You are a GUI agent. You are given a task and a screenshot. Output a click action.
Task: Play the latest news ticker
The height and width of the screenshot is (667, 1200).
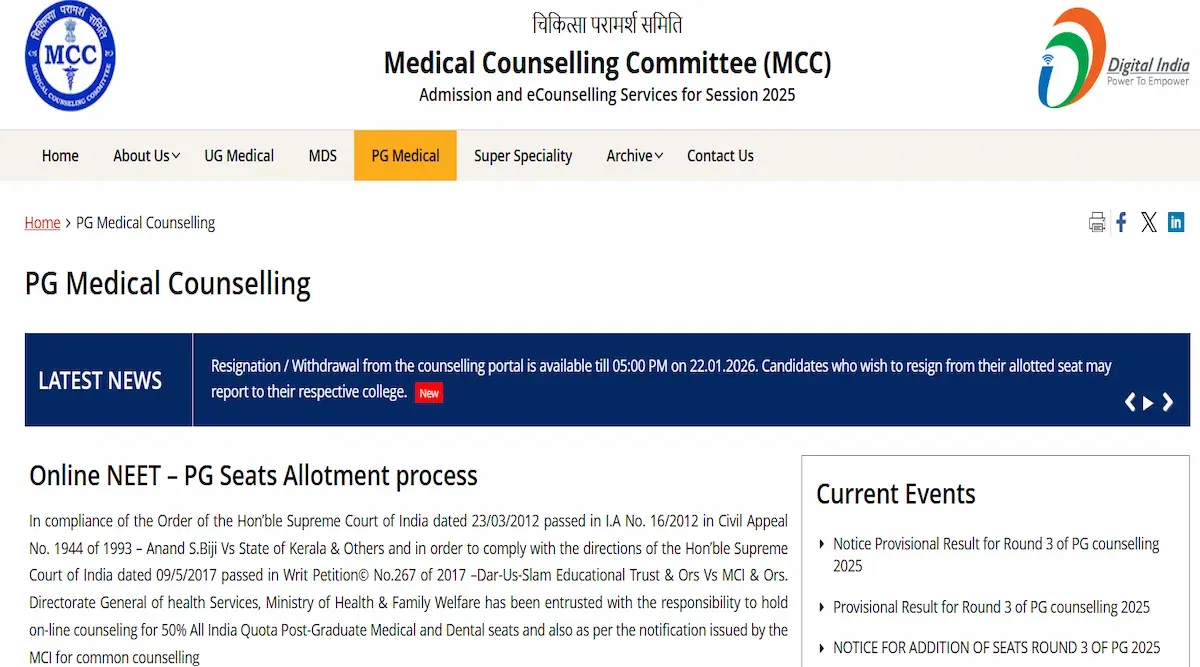click(x=1148, y=402)
